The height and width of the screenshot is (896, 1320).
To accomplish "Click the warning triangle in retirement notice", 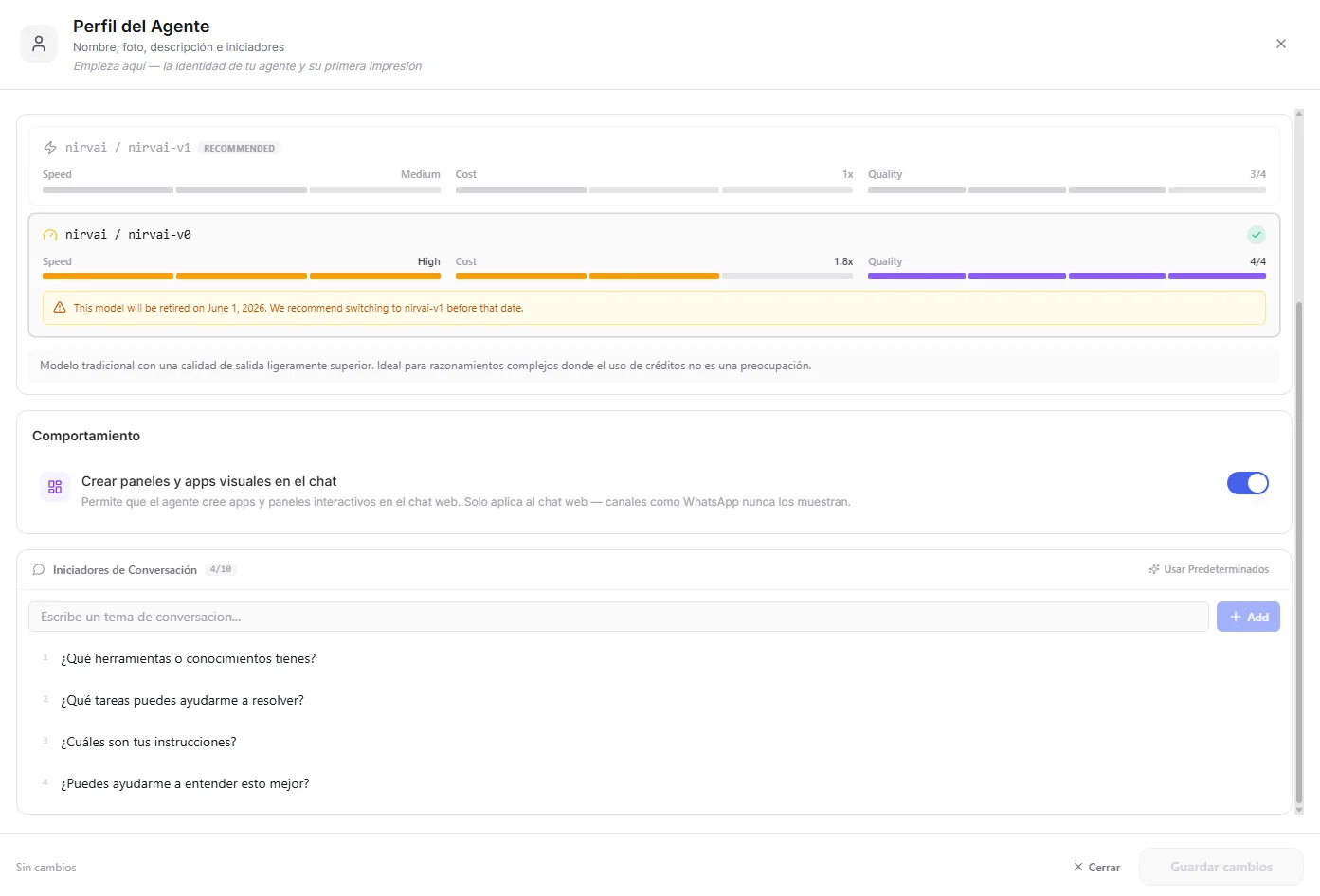I will coord(60,308).
